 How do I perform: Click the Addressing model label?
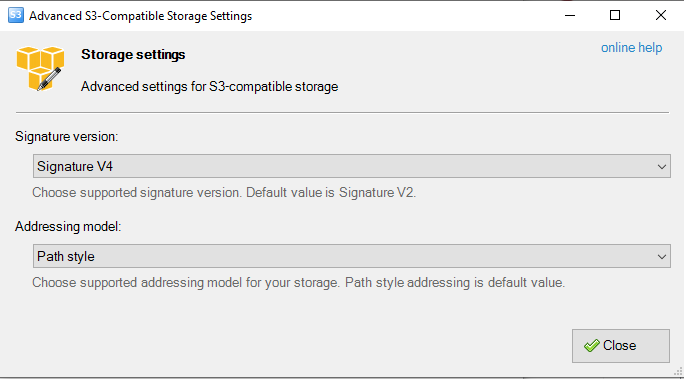[68, 227]
